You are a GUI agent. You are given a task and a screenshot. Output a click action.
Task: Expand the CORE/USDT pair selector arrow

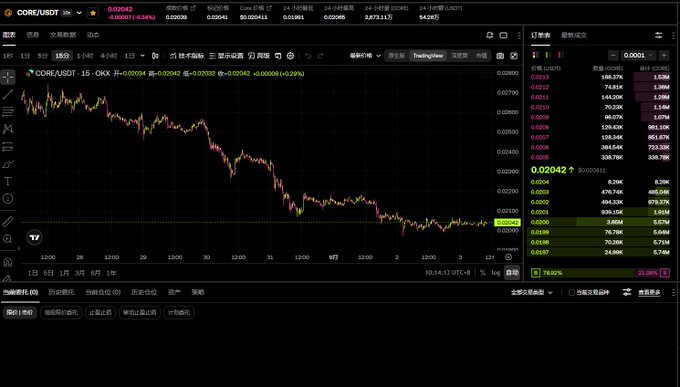79,13
